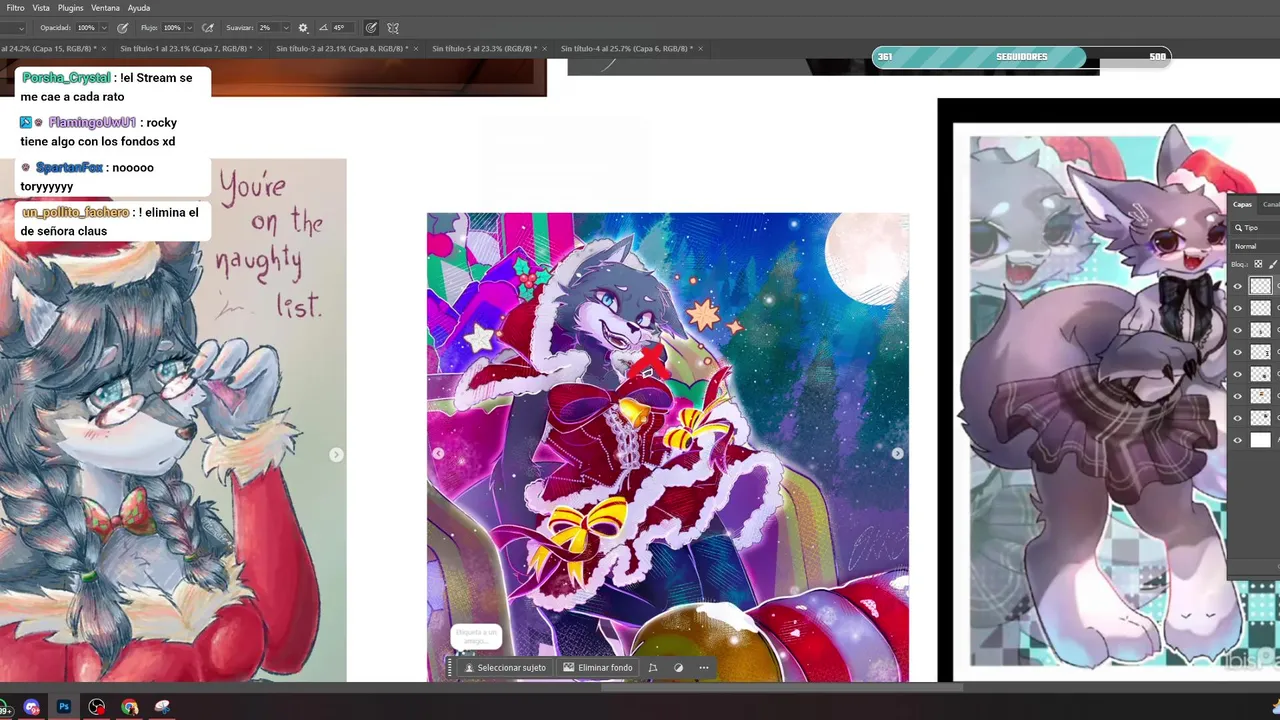Toggle visibility of fifth layer
The width and height of the screenshot is (1280, 720).
pyautogui.click(x=1237, y=374)
